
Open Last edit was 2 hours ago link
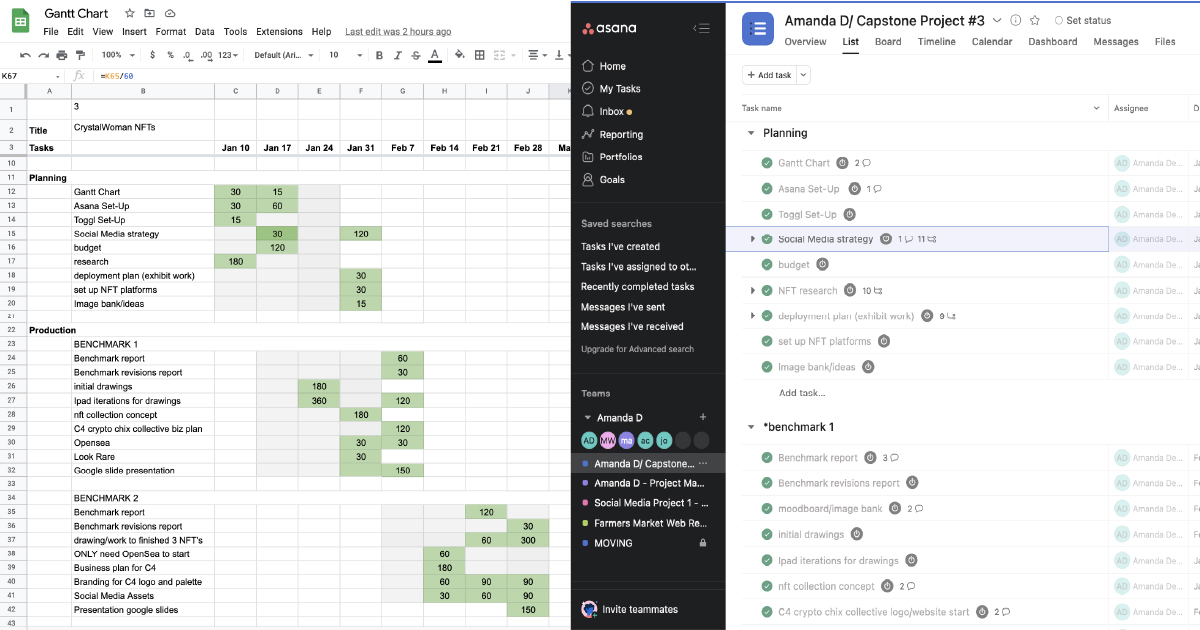pyautogui.click(x=398, y=32)
